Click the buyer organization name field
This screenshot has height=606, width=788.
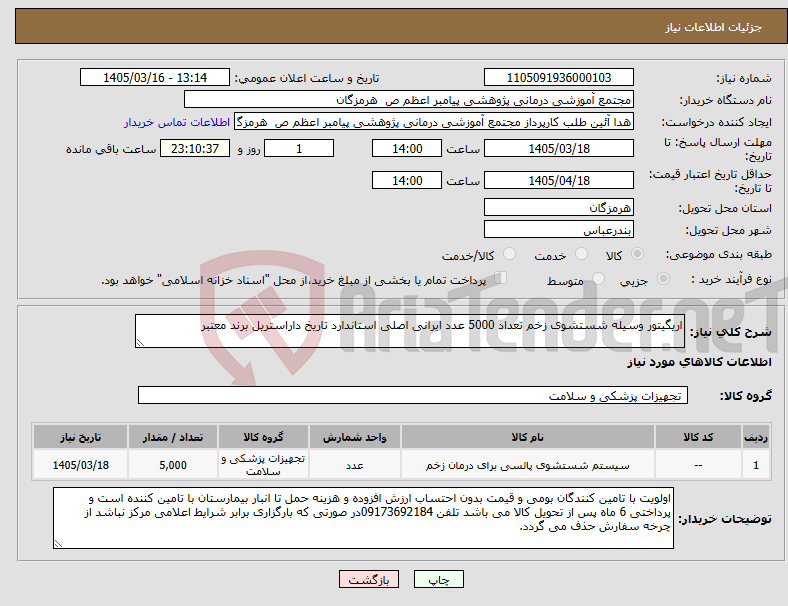409,99
